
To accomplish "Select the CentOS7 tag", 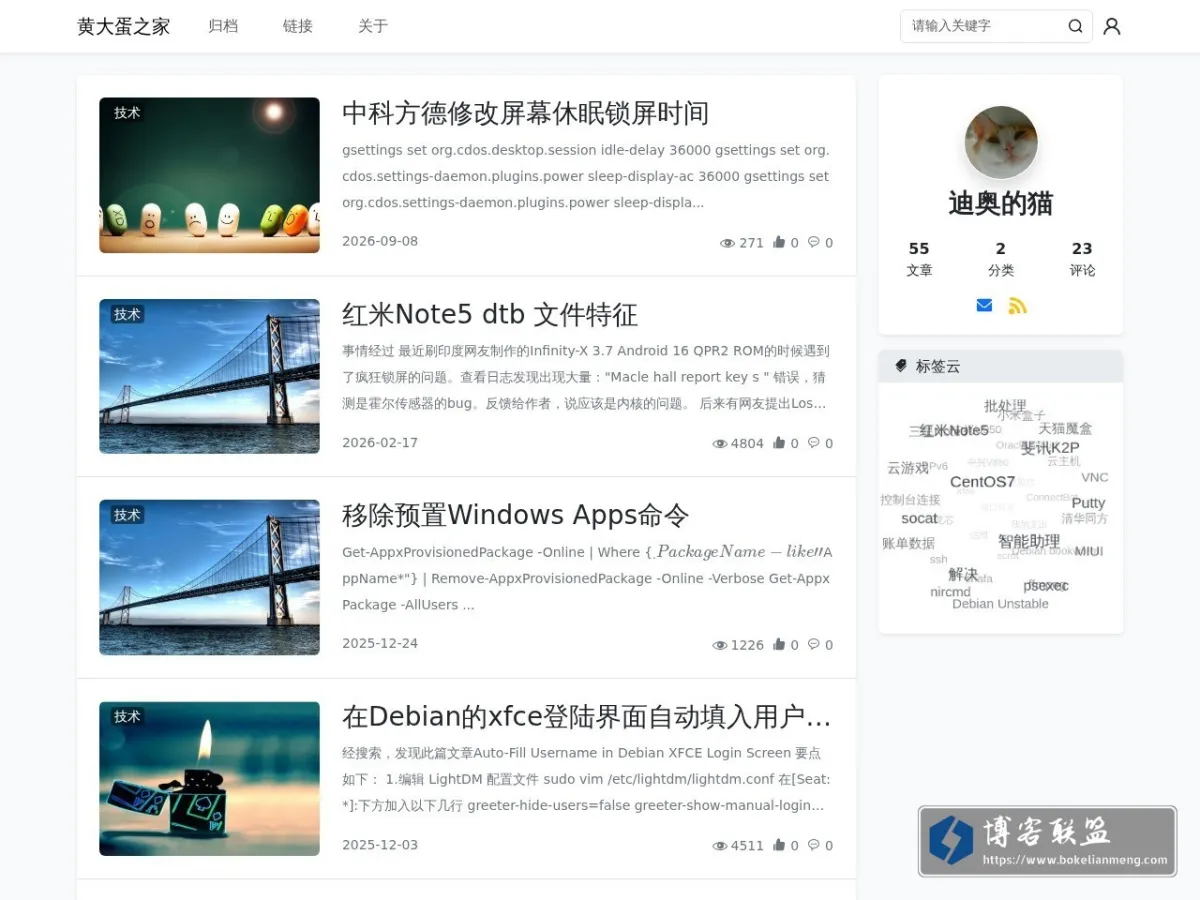I will coord(982,482).
